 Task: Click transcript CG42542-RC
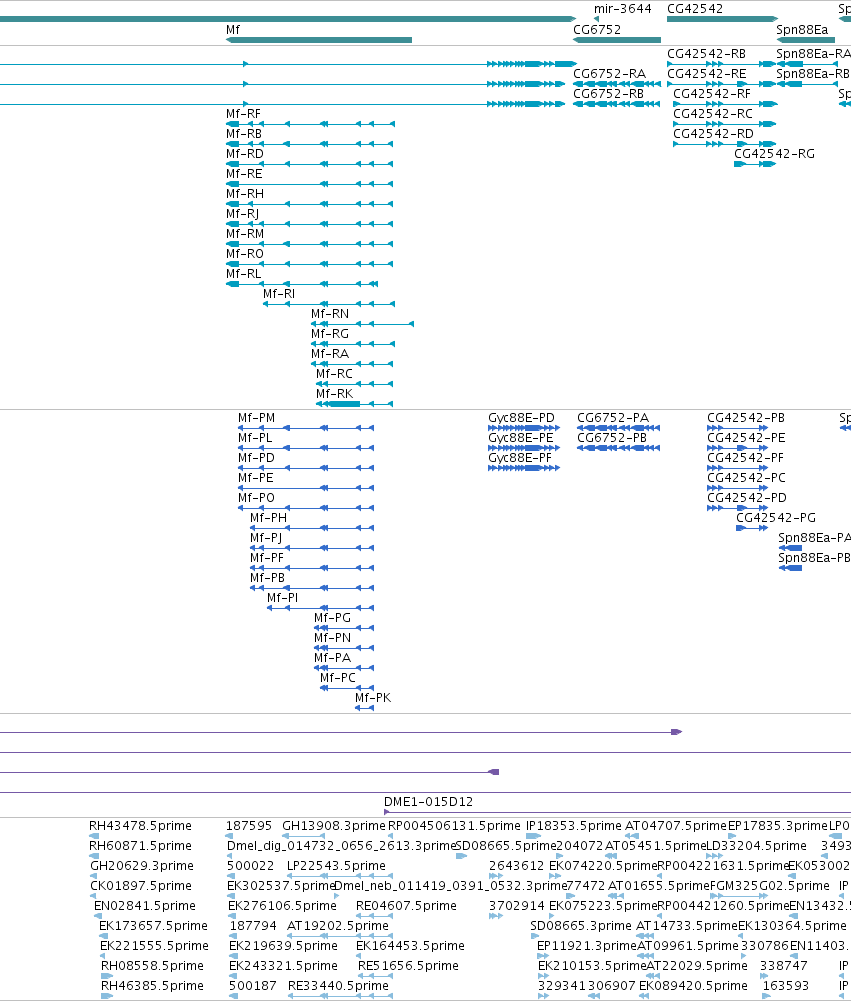(713, 114)
